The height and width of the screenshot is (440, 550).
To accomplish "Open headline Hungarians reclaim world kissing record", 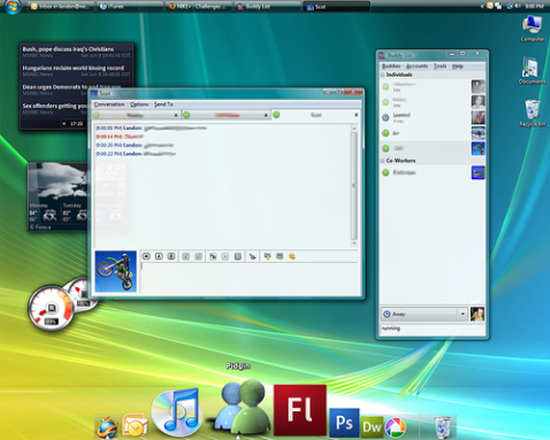I will pos(73,68).
